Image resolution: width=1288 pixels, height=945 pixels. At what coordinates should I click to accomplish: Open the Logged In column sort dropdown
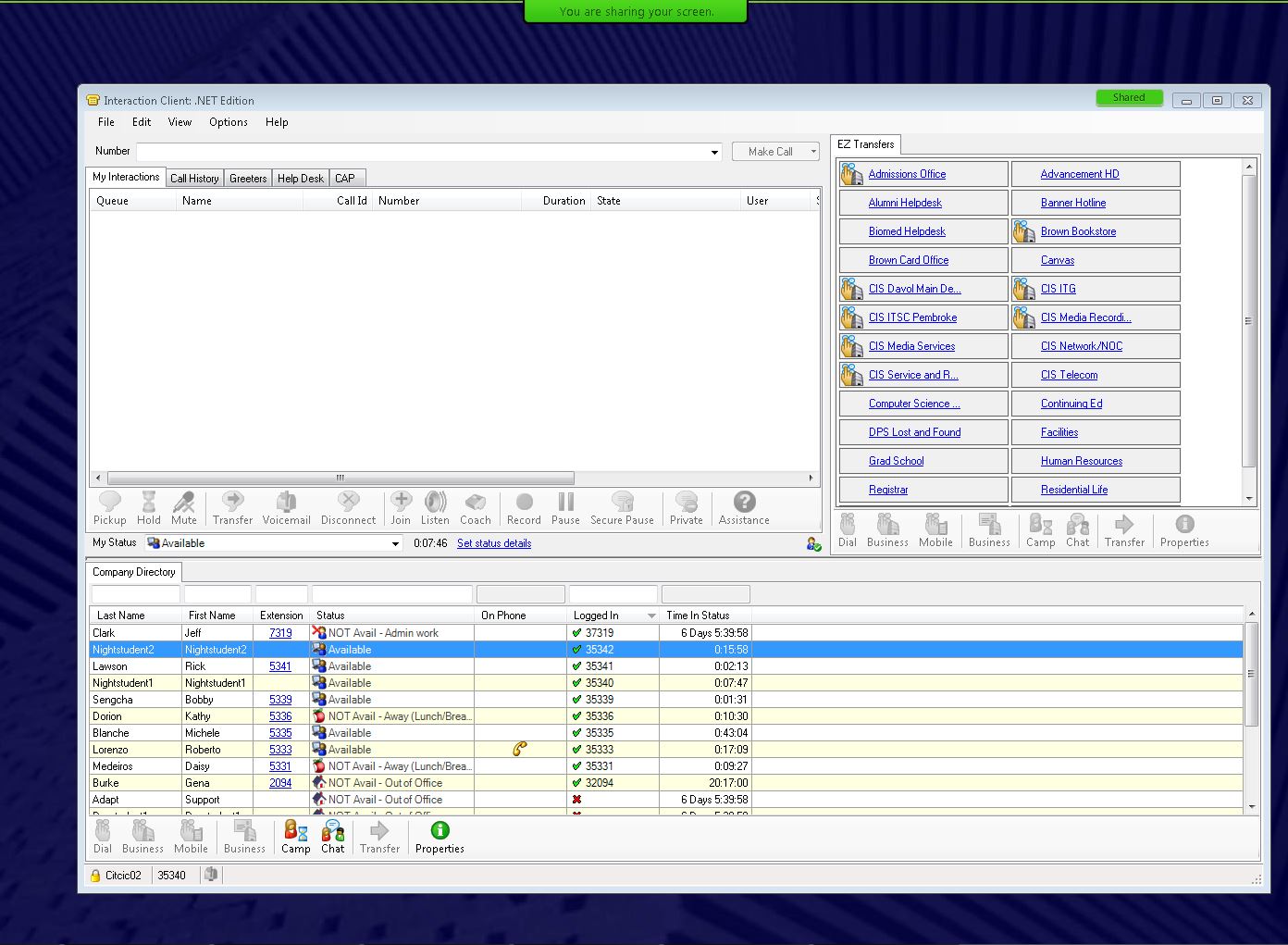pos(651,615)
